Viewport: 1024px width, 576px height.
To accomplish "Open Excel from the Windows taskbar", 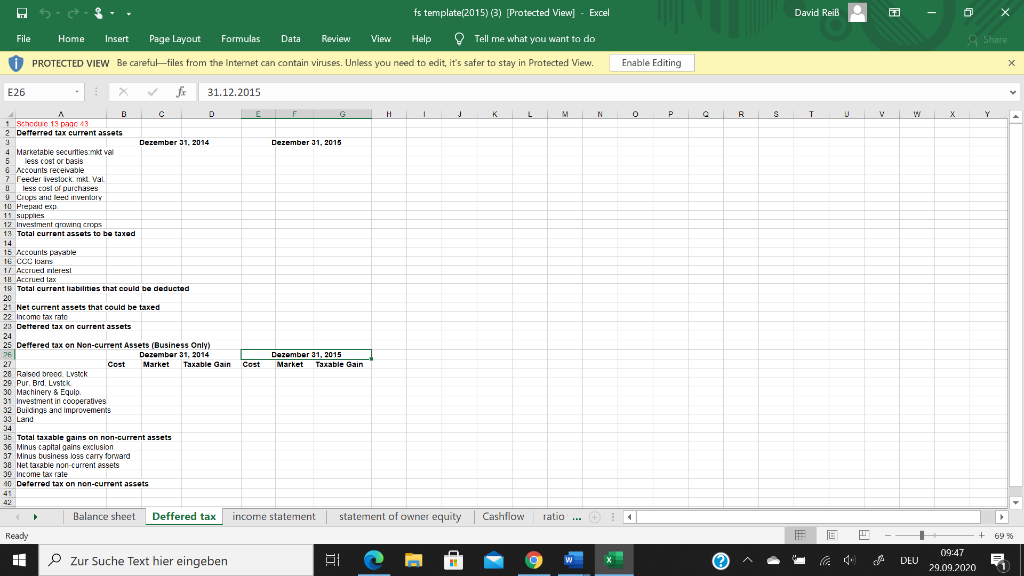I will [616, 561].
